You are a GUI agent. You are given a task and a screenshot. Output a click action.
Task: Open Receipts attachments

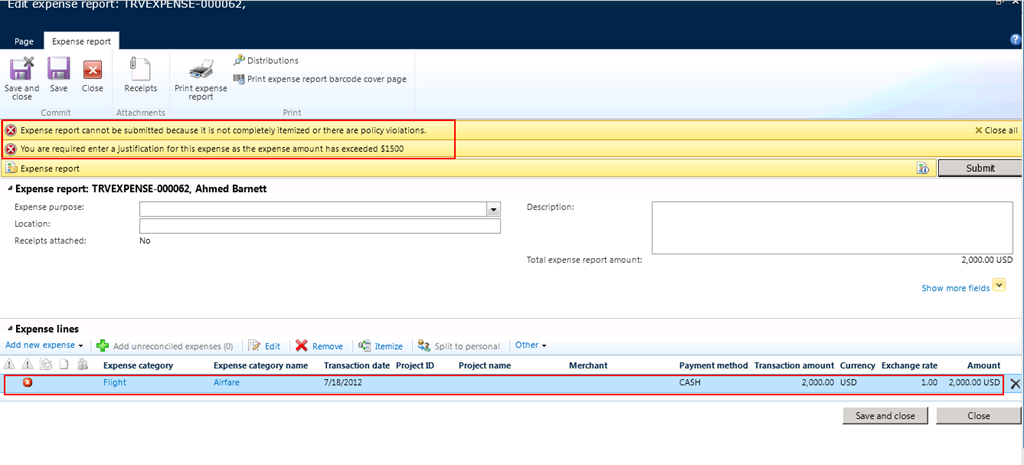140,72
